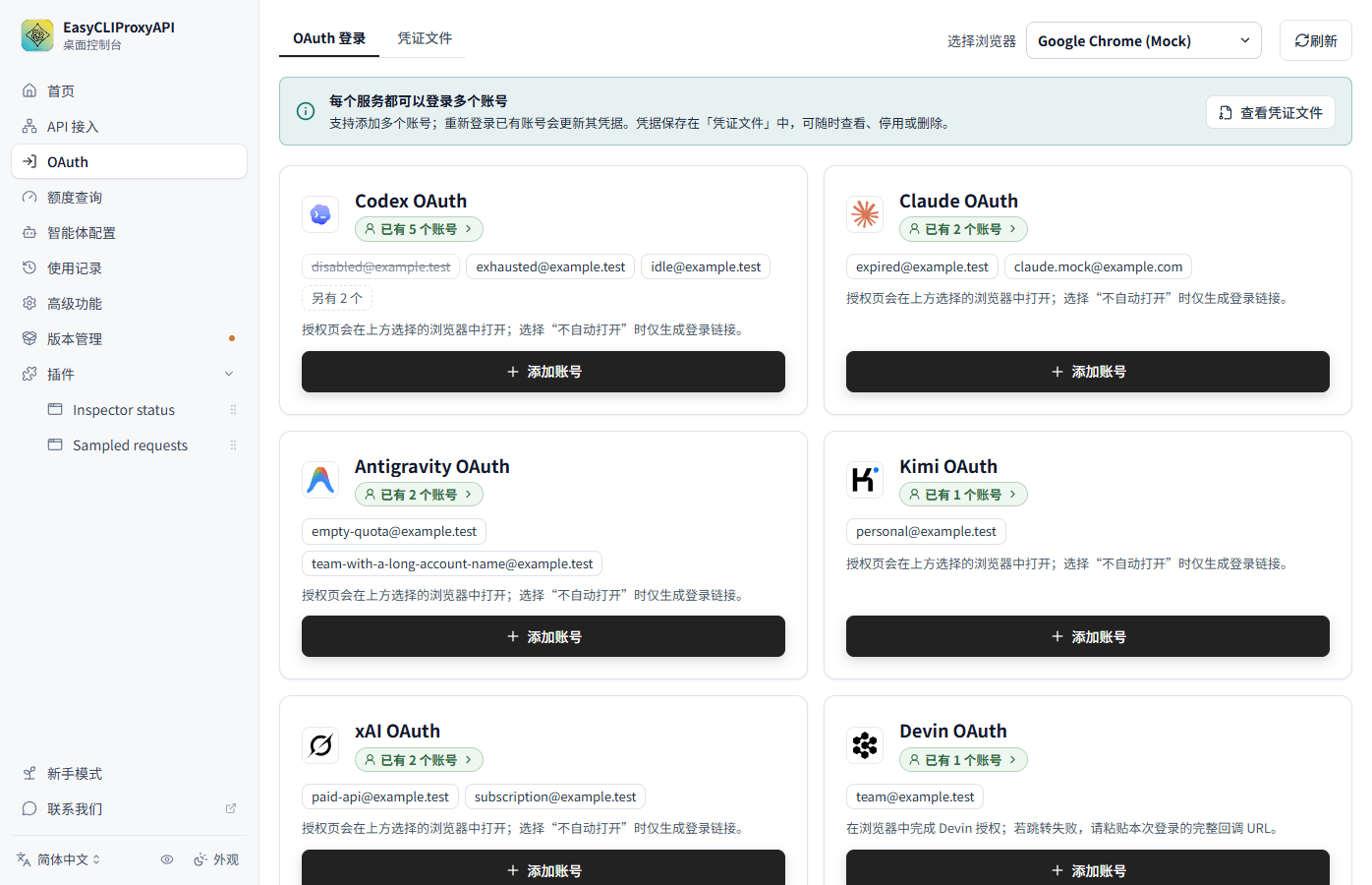The height and width of the screenshot is (885, 1372).
Task: Open 额度查询 quota page
Action: (x=129, y=198)
